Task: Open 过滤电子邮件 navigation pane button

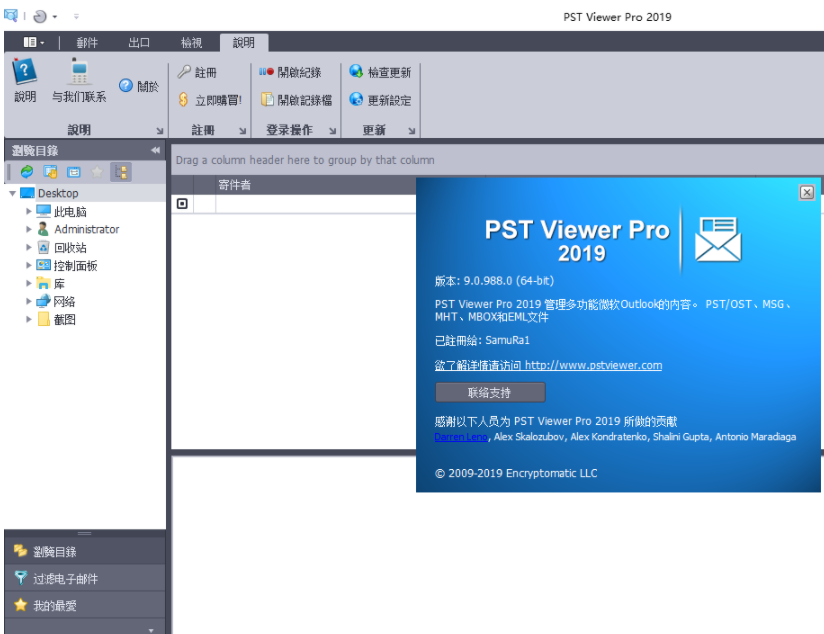Action: 85,579
